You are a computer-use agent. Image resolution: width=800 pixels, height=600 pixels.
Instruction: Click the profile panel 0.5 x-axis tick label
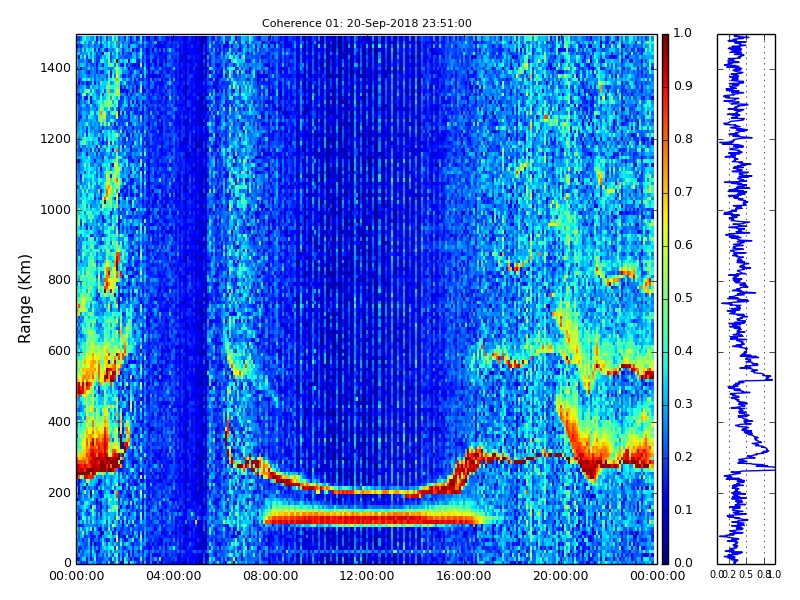[x=745, y=575]
